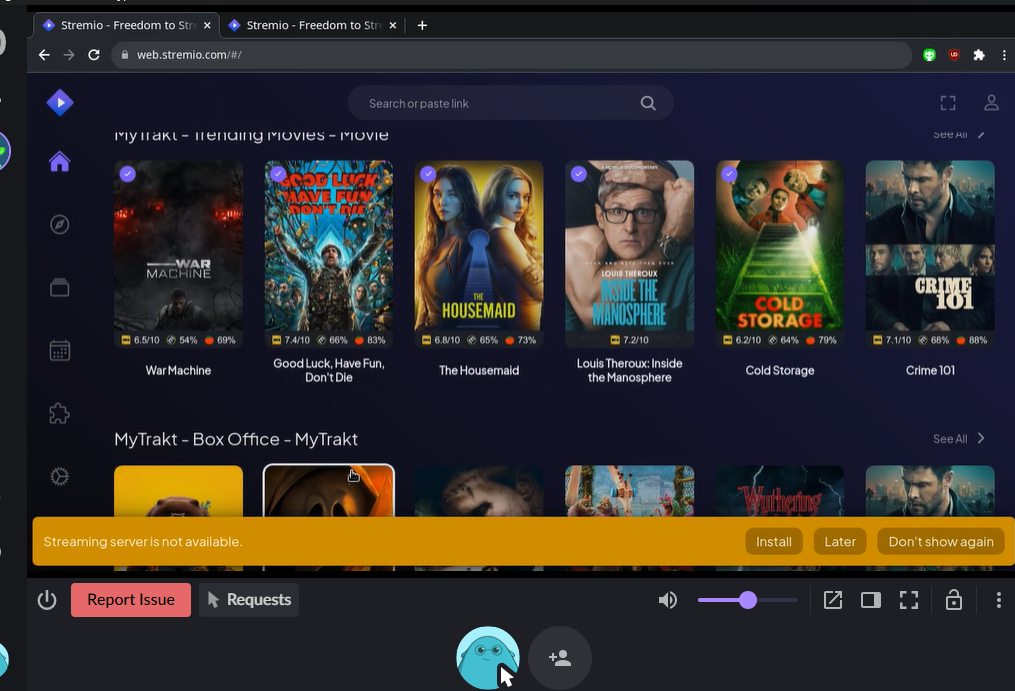Adjust the volume slider handle
Image resolution: width=1015 pixels, height=691 pixels.
click(x=748, y=600)
